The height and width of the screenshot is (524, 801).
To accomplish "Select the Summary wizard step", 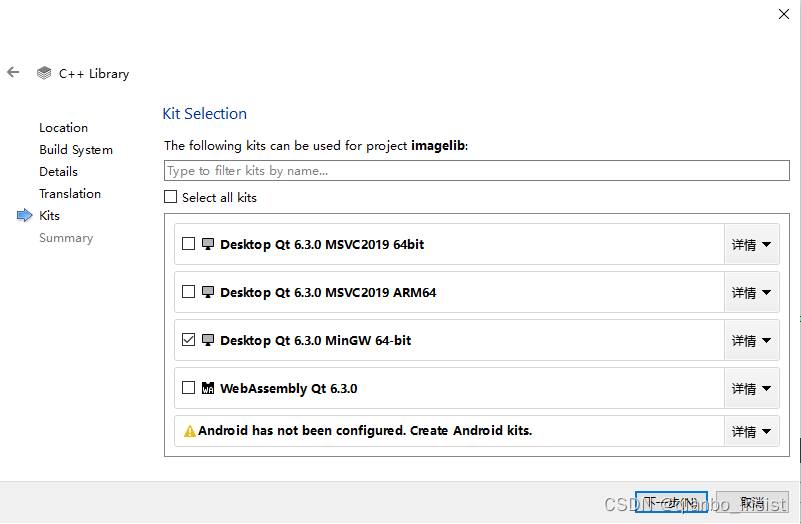I will [66, 238].
